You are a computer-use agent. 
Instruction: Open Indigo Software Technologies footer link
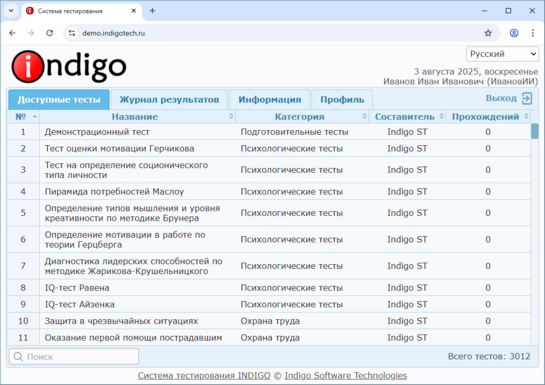346,376
